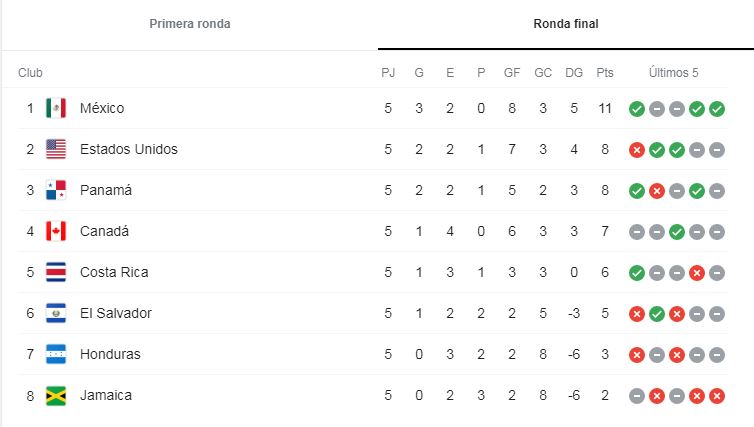Open the México team link
This screenshot has height=427, width=754.
coord(102,108)
